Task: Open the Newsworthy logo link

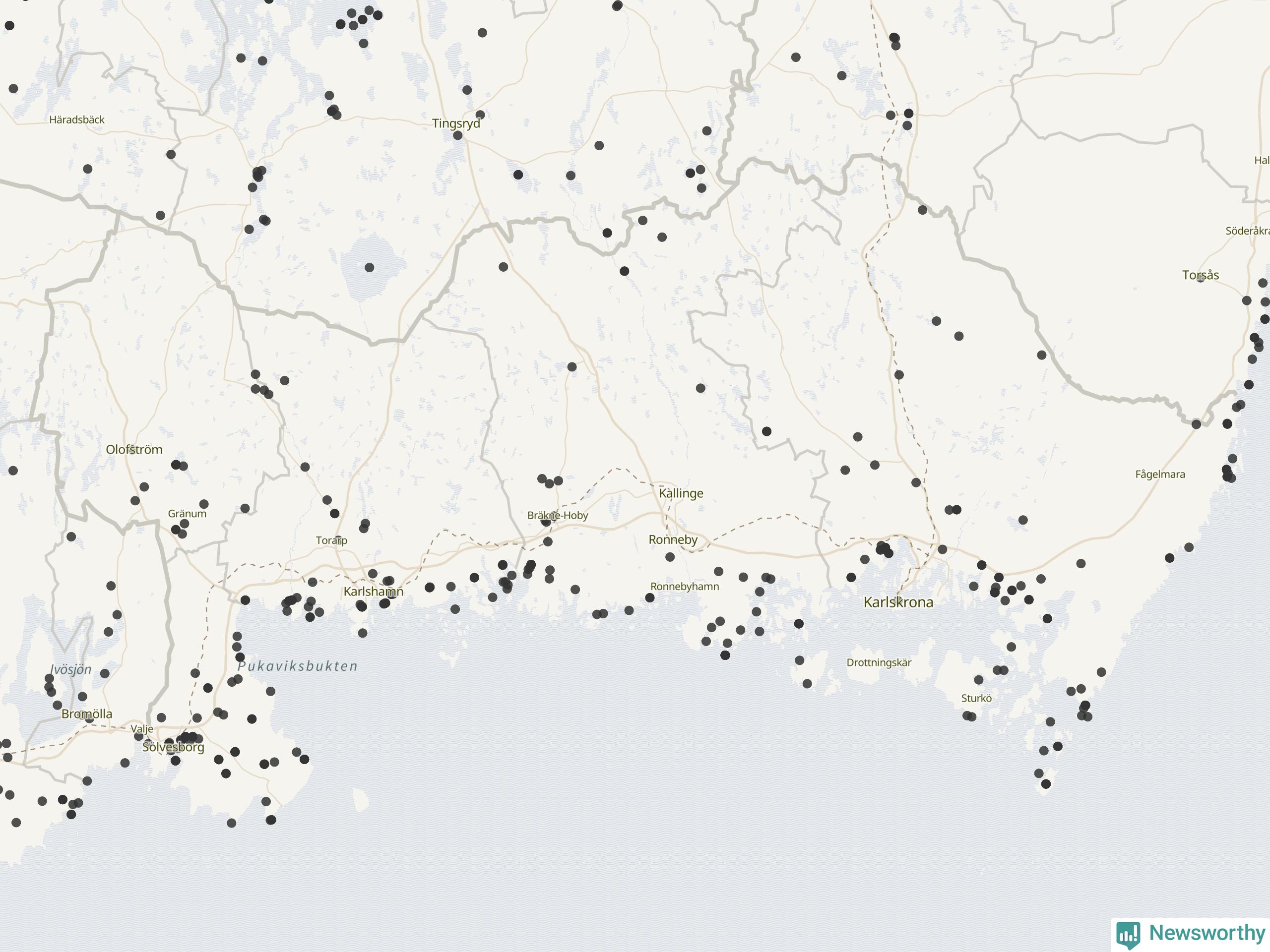Action: (1191, 934)
